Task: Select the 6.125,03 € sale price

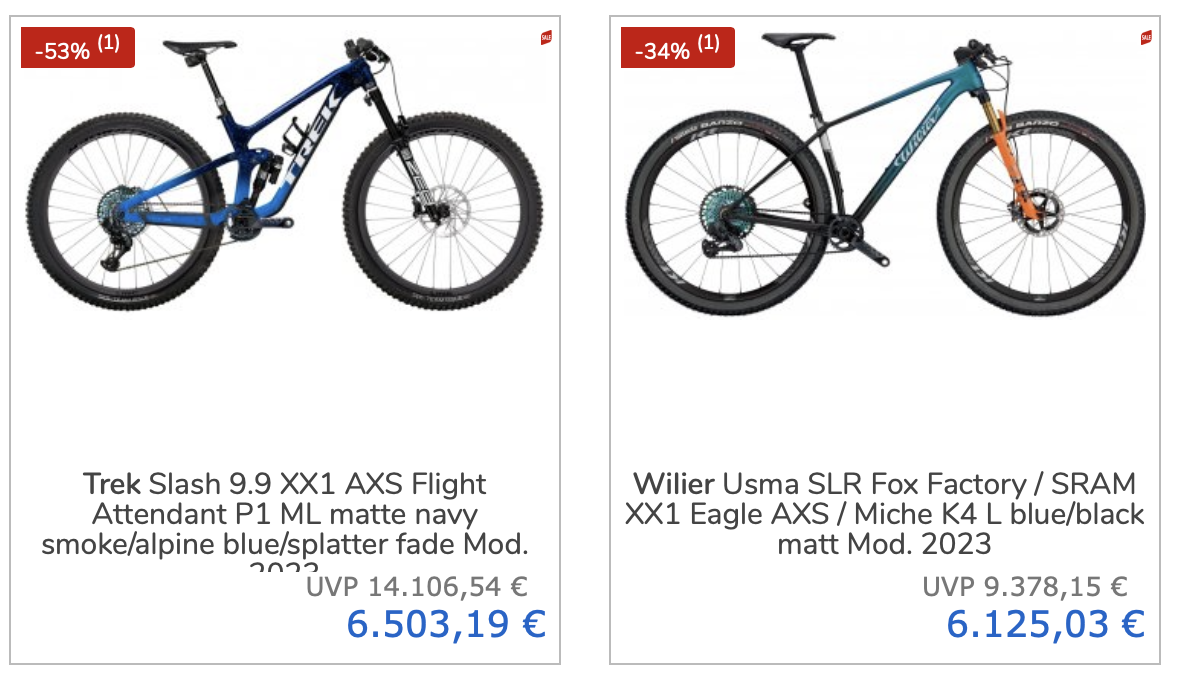Action: click(x=1045, y=624)
